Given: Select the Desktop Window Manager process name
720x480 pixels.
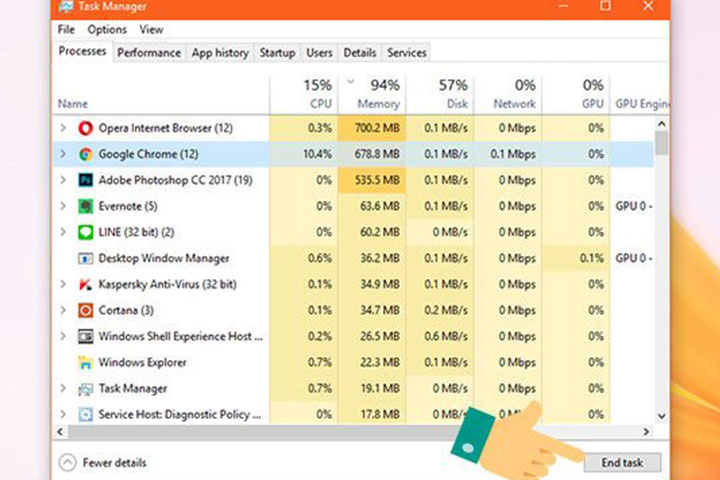Looking at the screenshot, I should [x=163, y=259].
